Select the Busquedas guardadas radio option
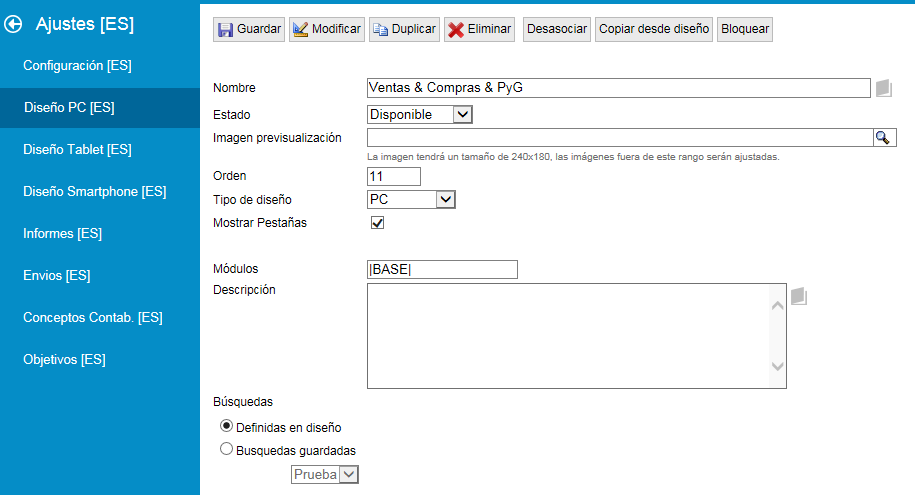 click(x=226, y=450)
